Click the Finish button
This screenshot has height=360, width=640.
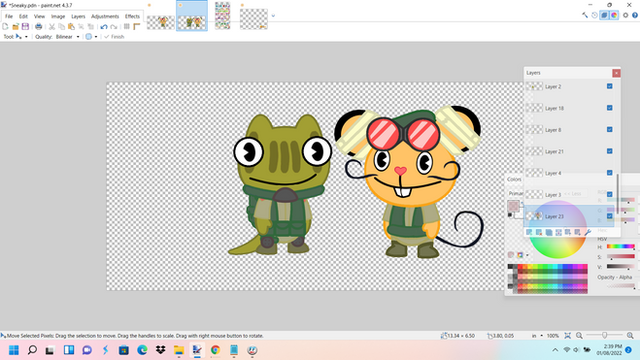pos(114,37)
